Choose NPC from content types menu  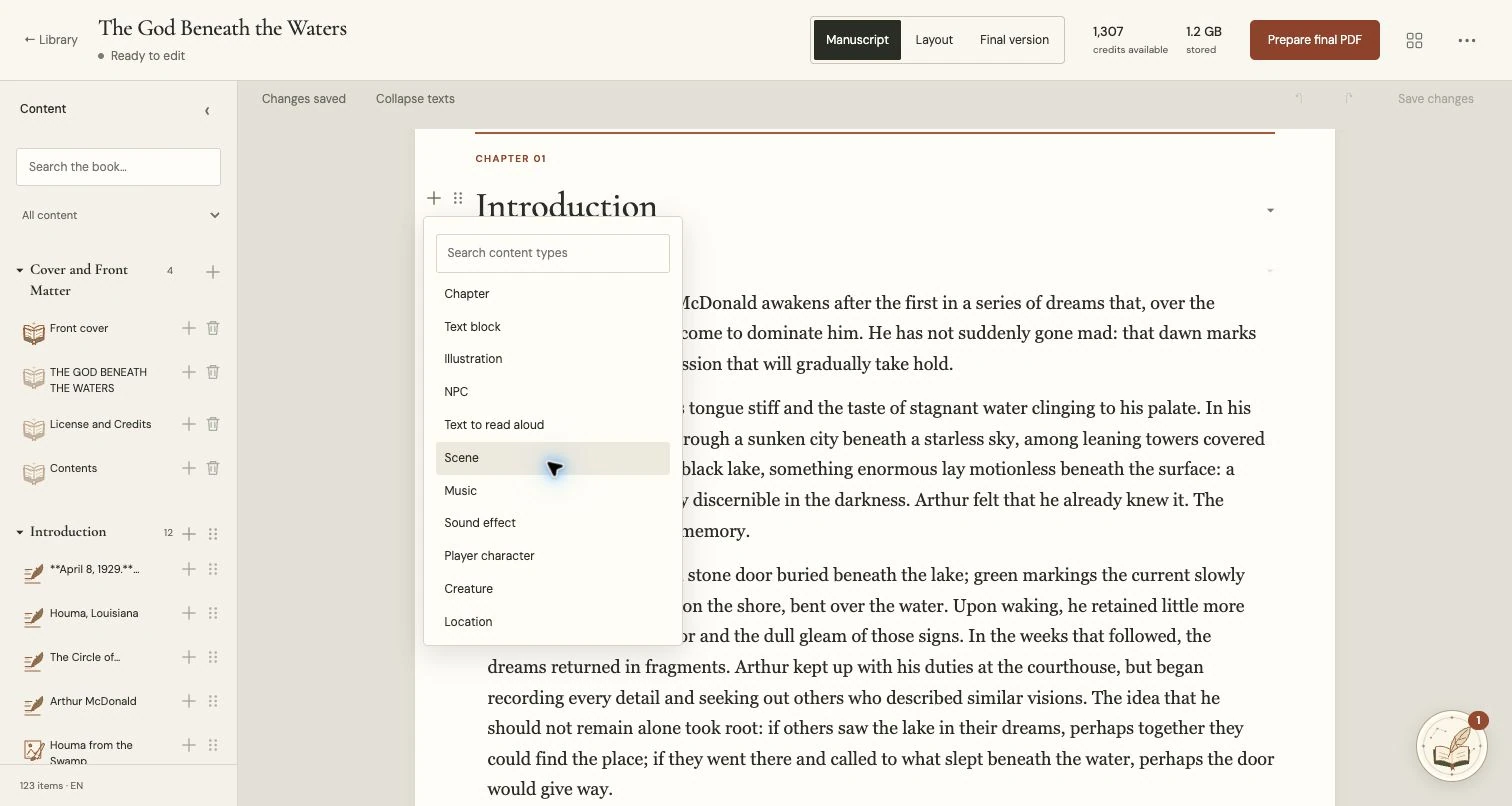(553, 392)
